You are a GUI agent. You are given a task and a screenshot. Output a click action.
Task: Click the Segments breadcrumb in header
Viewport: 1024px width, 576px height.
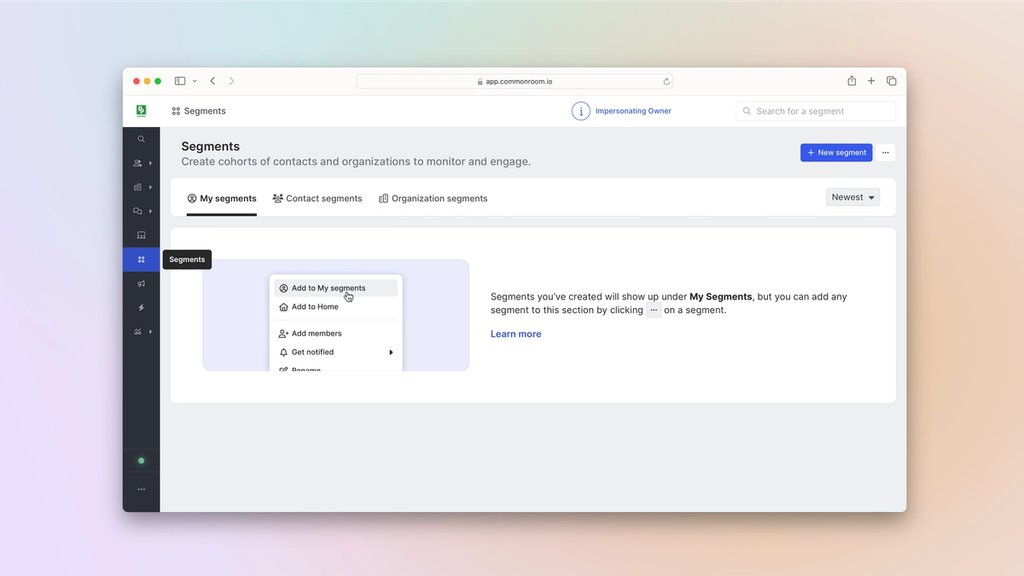(199, 111)
